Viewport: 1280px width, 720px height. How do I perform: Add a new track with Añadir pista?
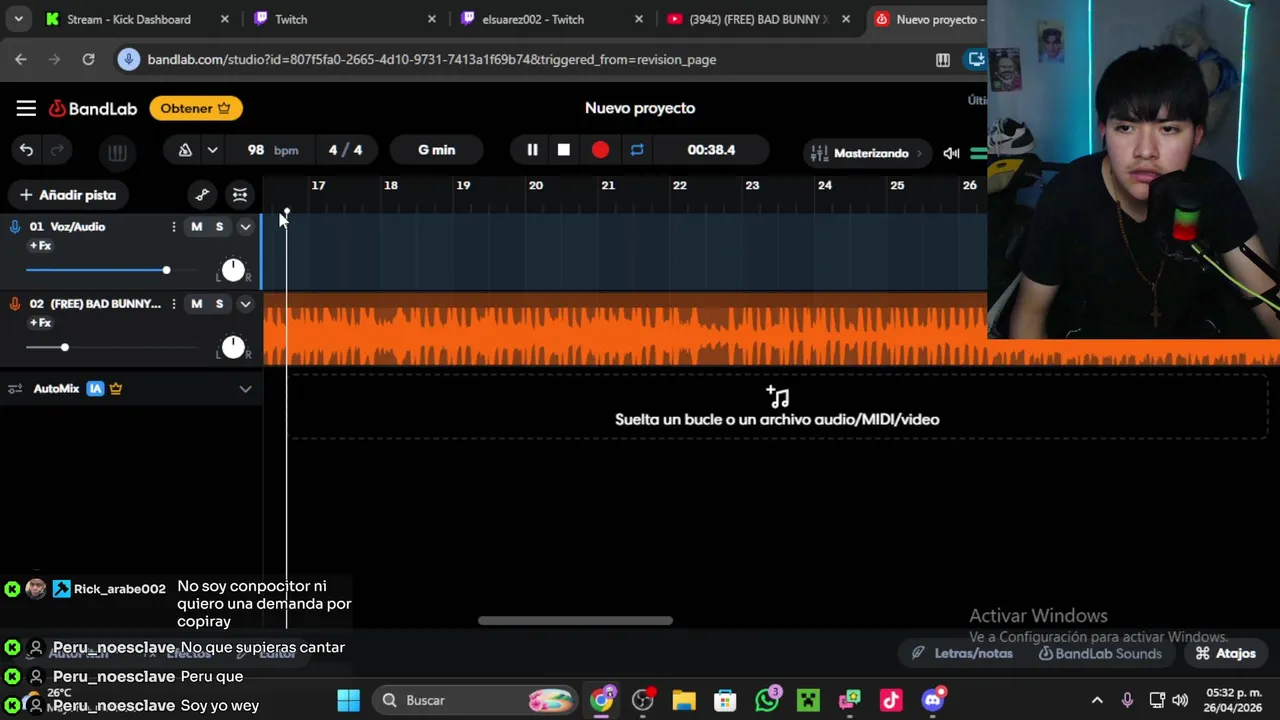click(x=68, y=195)
